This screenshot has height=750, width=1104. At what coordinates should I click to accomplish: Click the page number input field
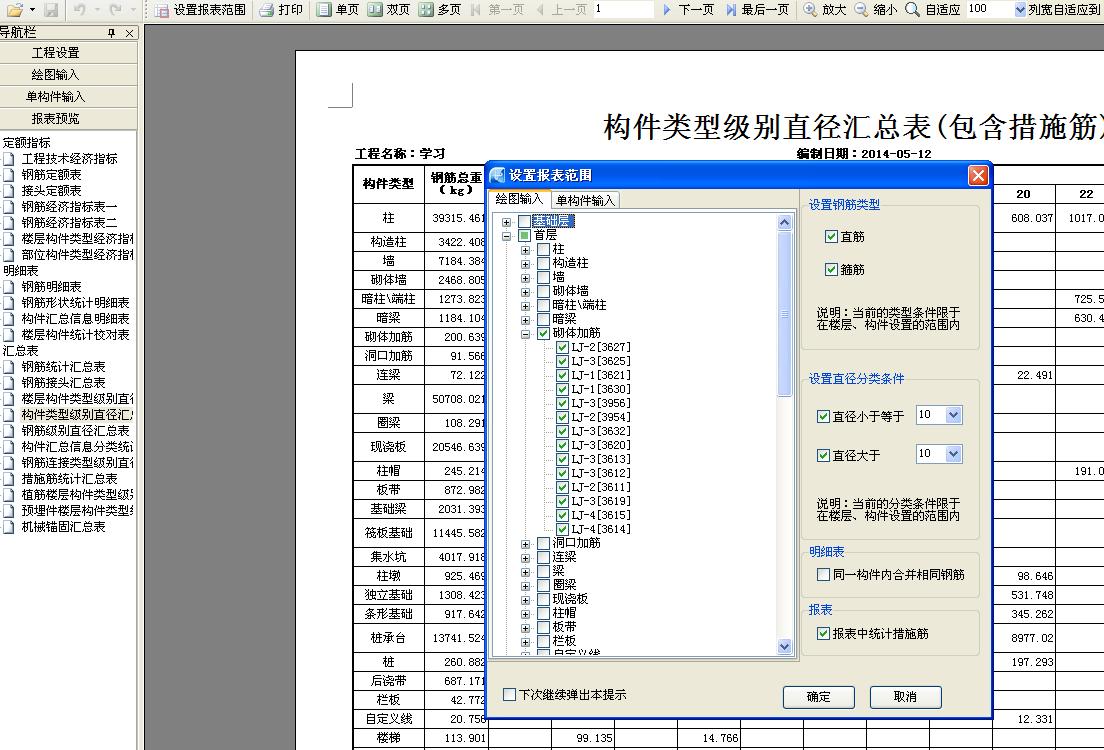[x=624, y=9]
